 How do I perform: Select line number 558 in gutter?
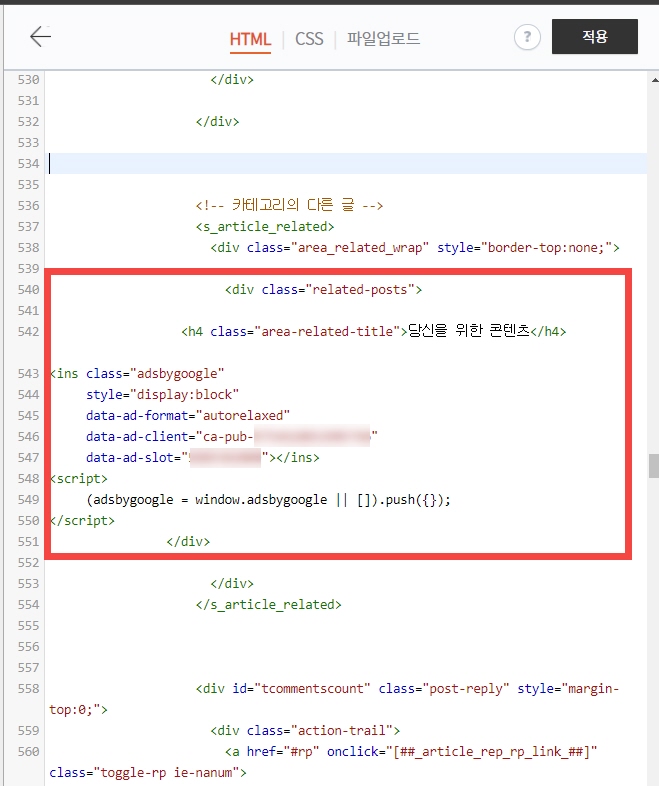point(28,689)
